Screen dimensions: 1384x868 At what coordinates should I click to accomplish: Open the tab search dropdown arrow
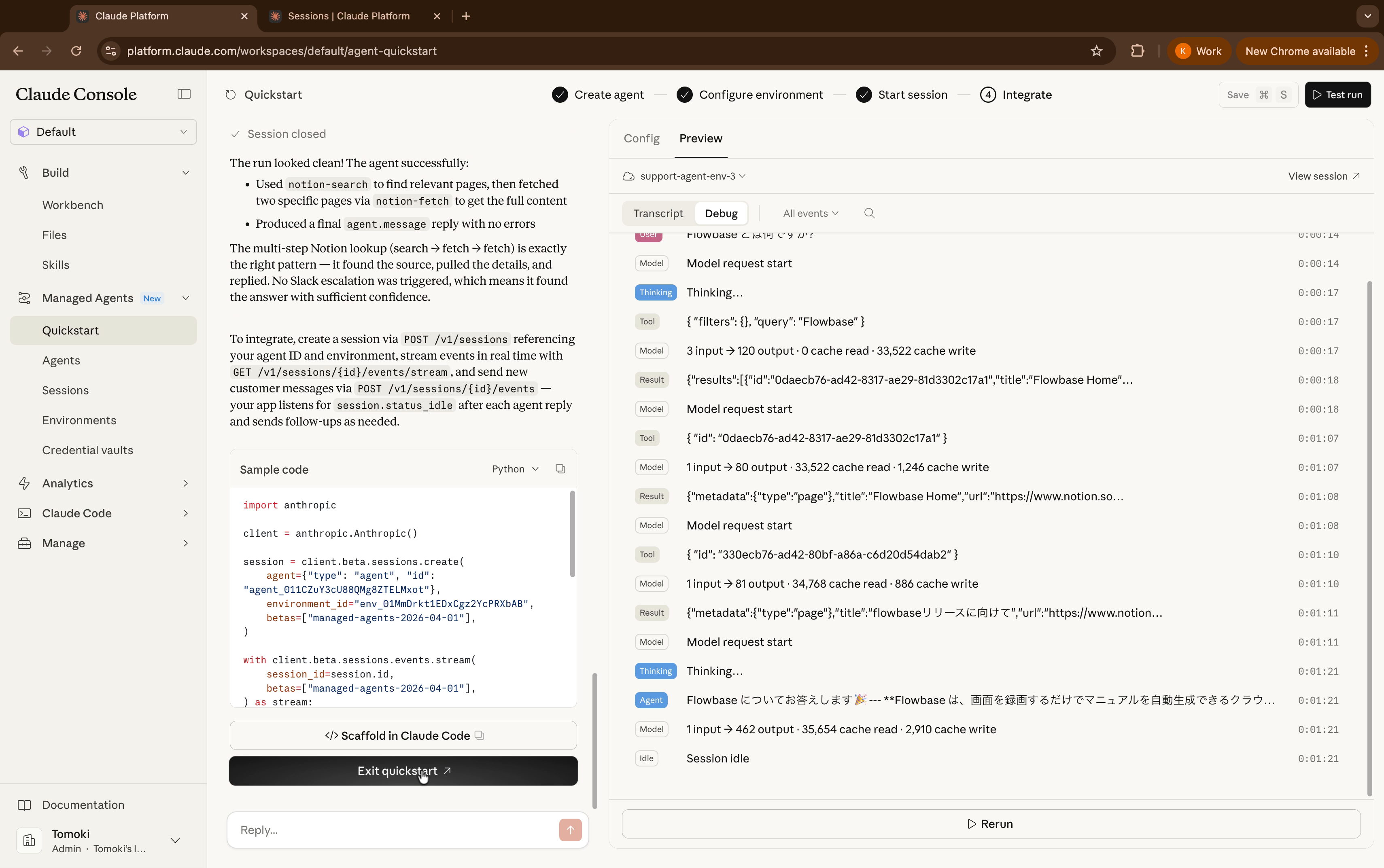coord(1367,16)
